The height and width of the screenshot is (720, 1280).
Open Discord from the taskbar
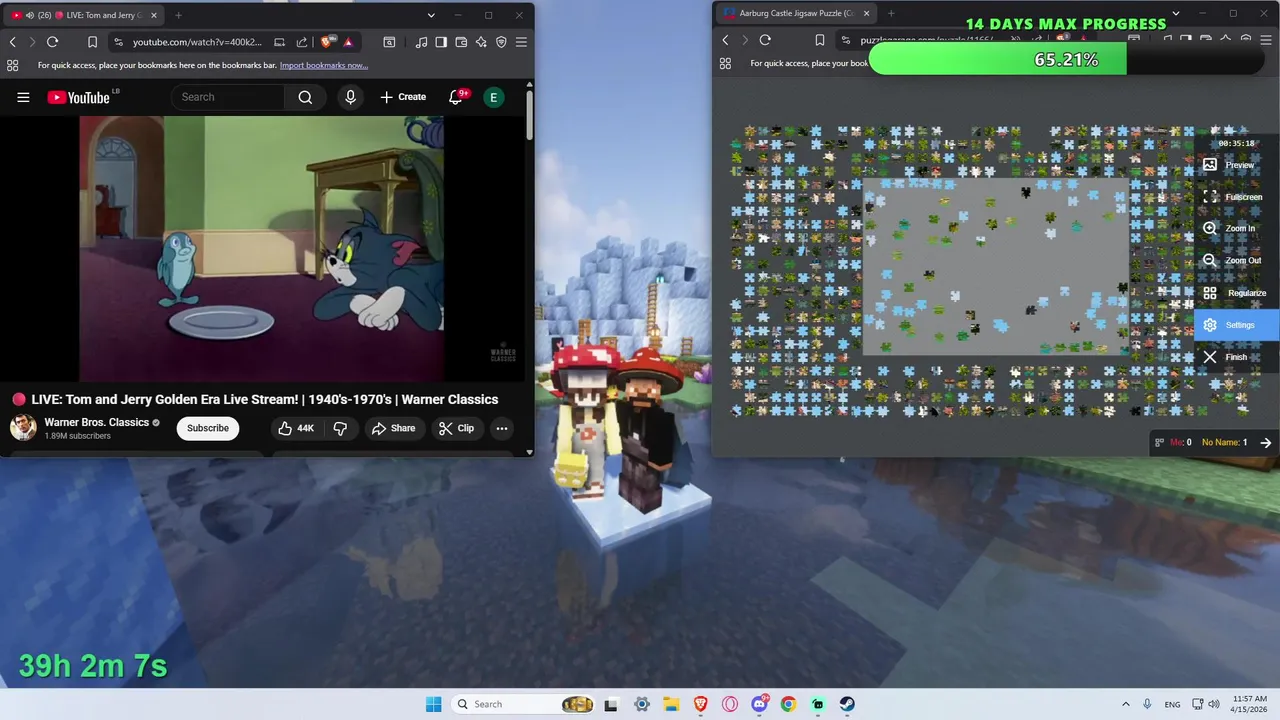point(759,704)
